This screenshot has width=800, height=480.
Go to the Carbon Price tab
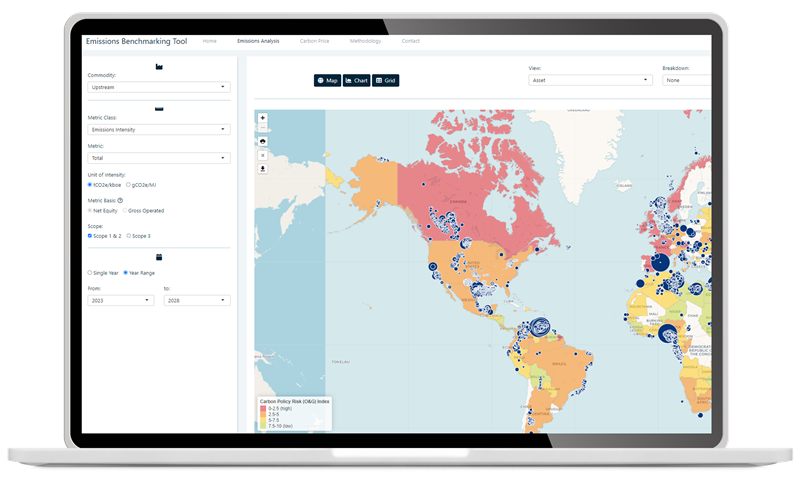pyautogui.click(x=315, y=41)
